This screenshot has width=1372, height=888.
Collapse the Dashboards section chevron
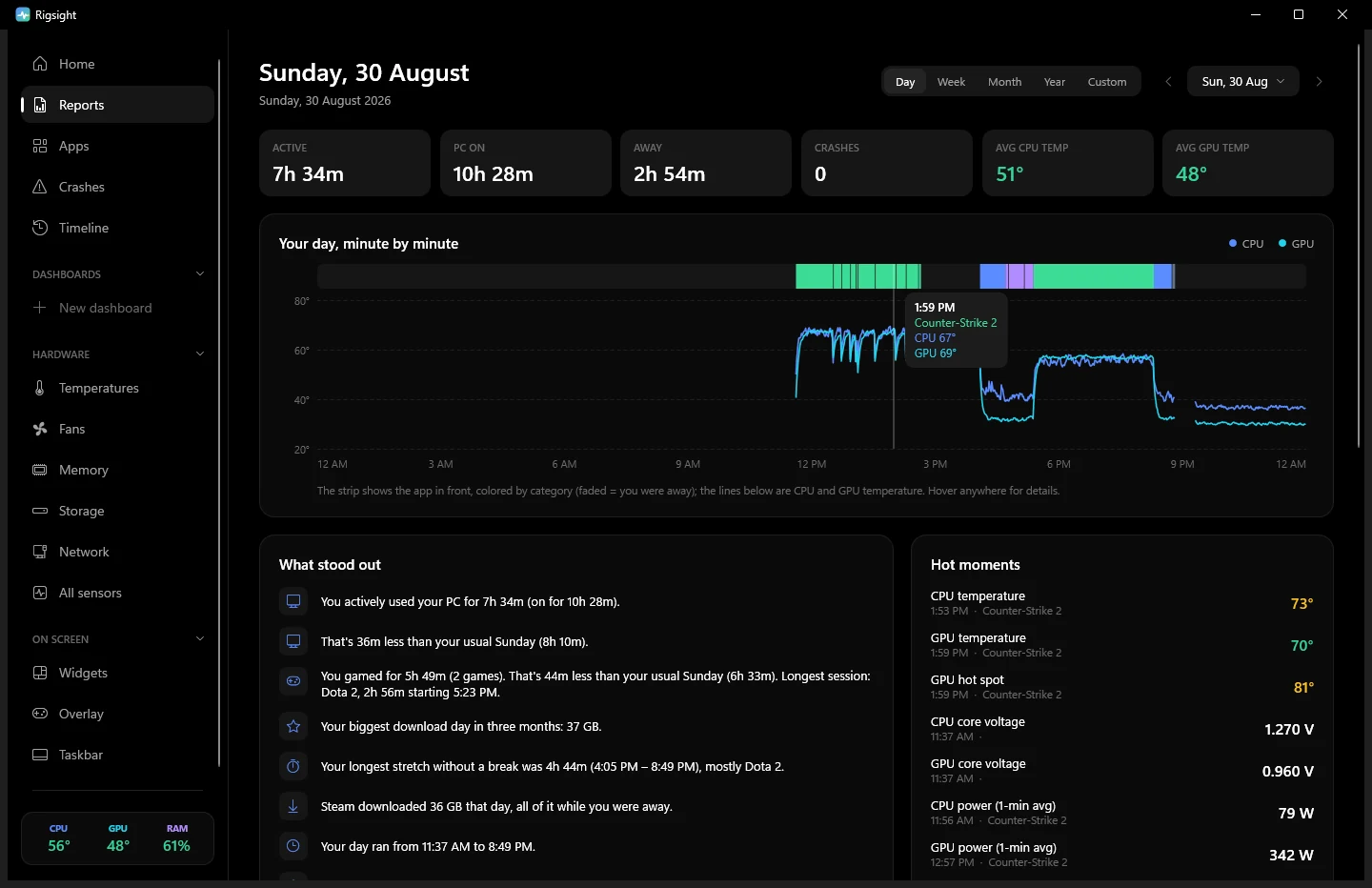pyautogui.click(x=200, y=274)
